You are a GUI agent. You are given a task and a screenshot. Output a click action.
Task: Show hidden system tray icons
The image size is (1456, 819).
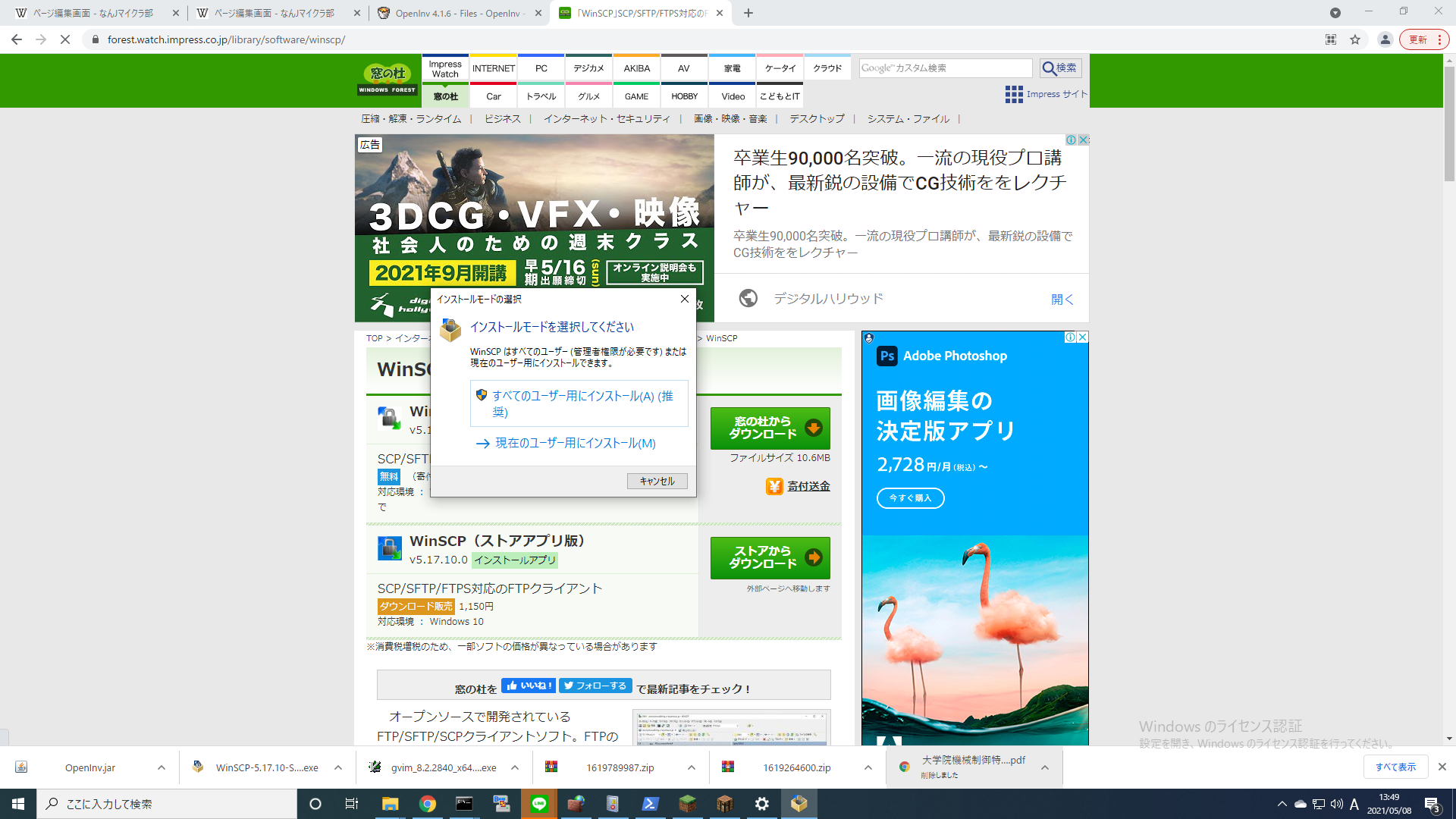tap(1282, 804)
